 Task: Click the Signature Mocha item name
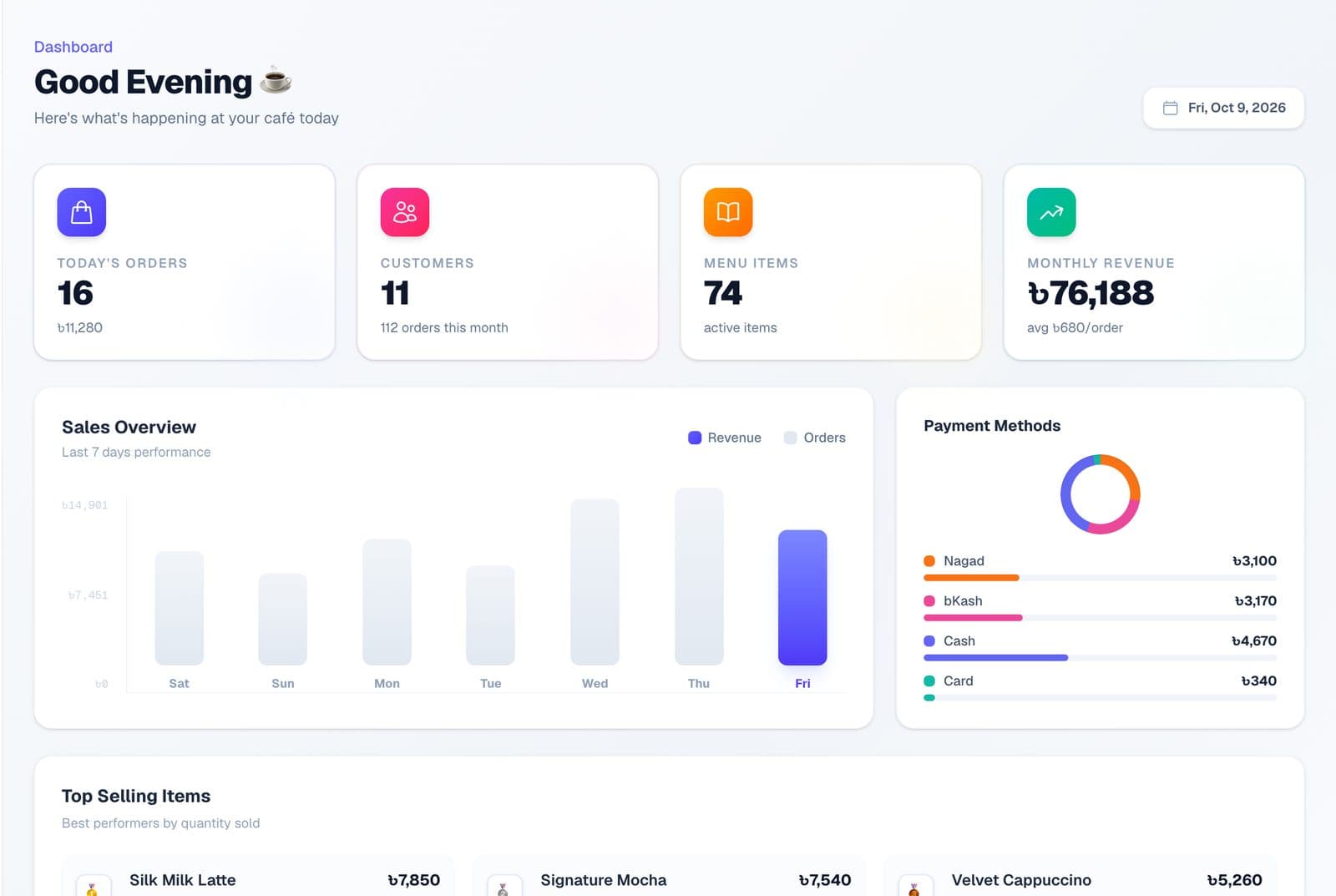tap(603, 880)
